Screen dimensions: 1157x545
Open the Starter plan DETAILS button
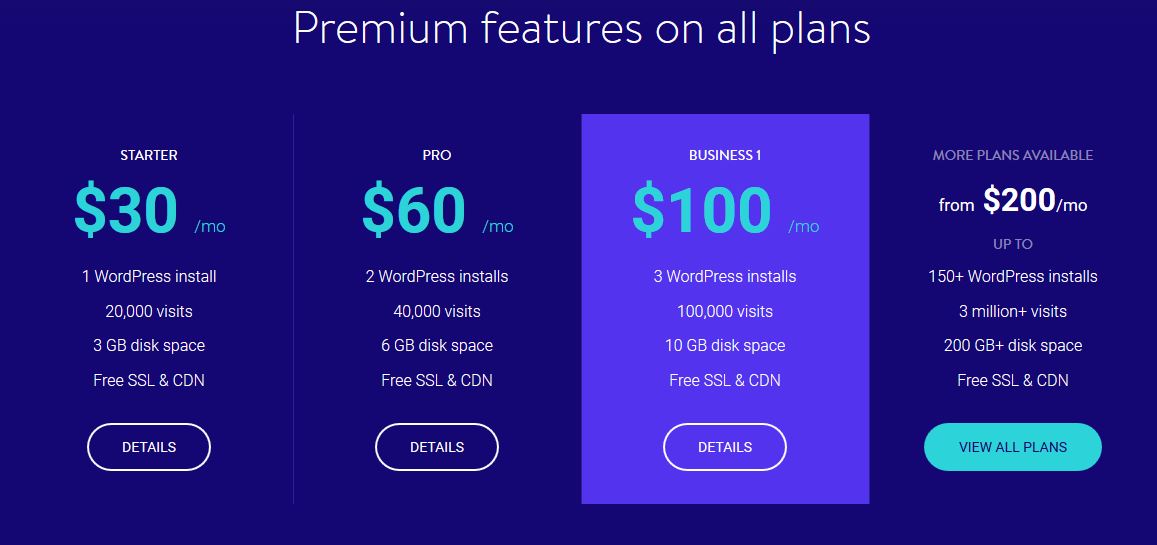(x=149, y=447)
